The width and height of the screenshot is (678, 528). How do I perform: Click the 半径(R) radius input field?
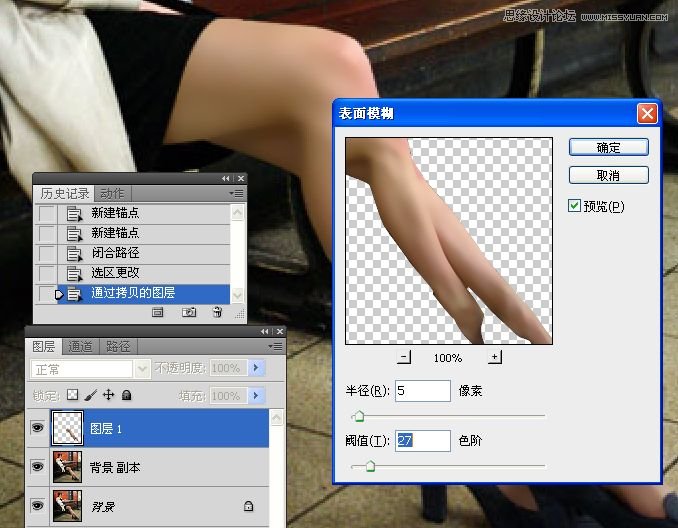(422, 390)
